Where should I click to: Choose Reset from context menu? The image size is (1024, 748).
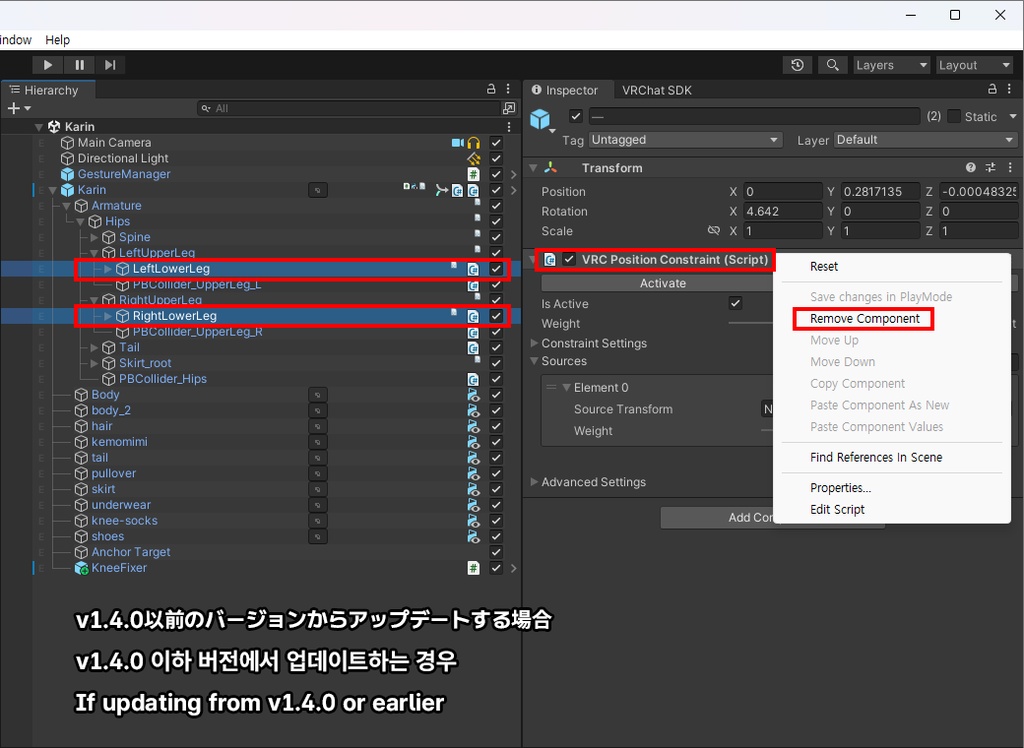click(824, 267)
